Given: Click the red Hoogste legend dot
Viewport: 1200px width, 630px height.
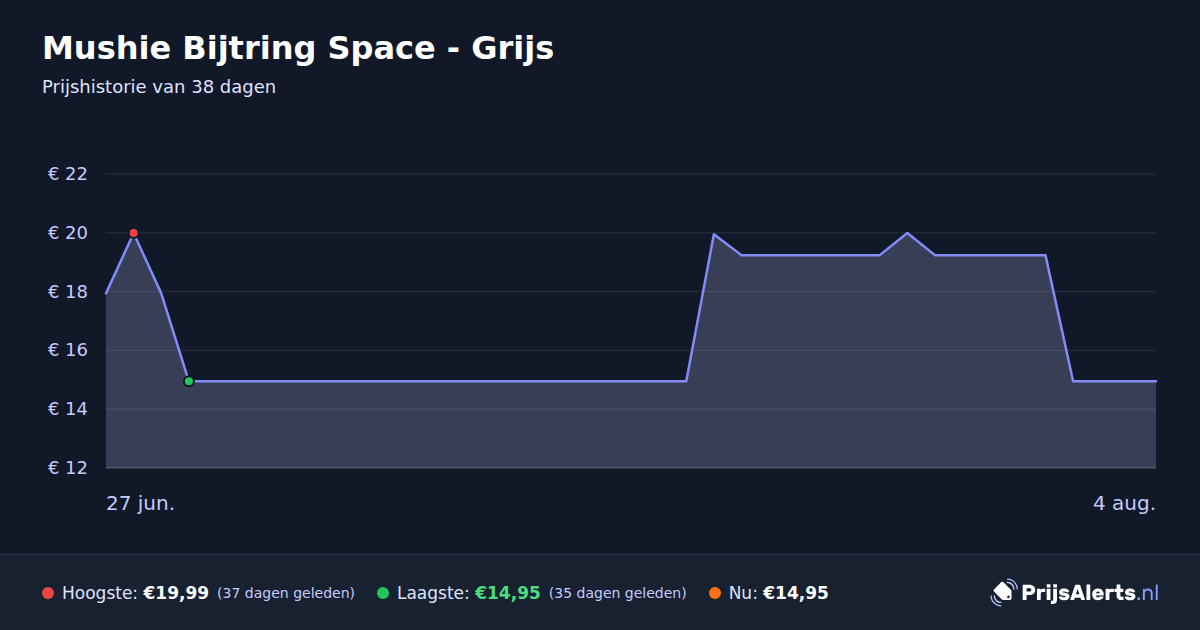Looking at the screenshot, I should point(48,593).
